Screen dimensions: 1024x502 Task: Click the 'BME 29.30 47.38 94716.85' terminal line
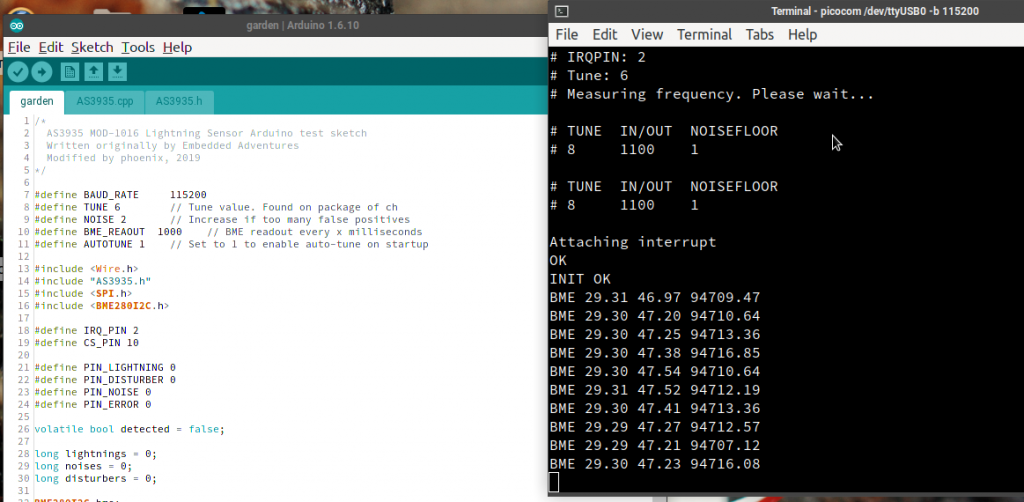[655, 353]
